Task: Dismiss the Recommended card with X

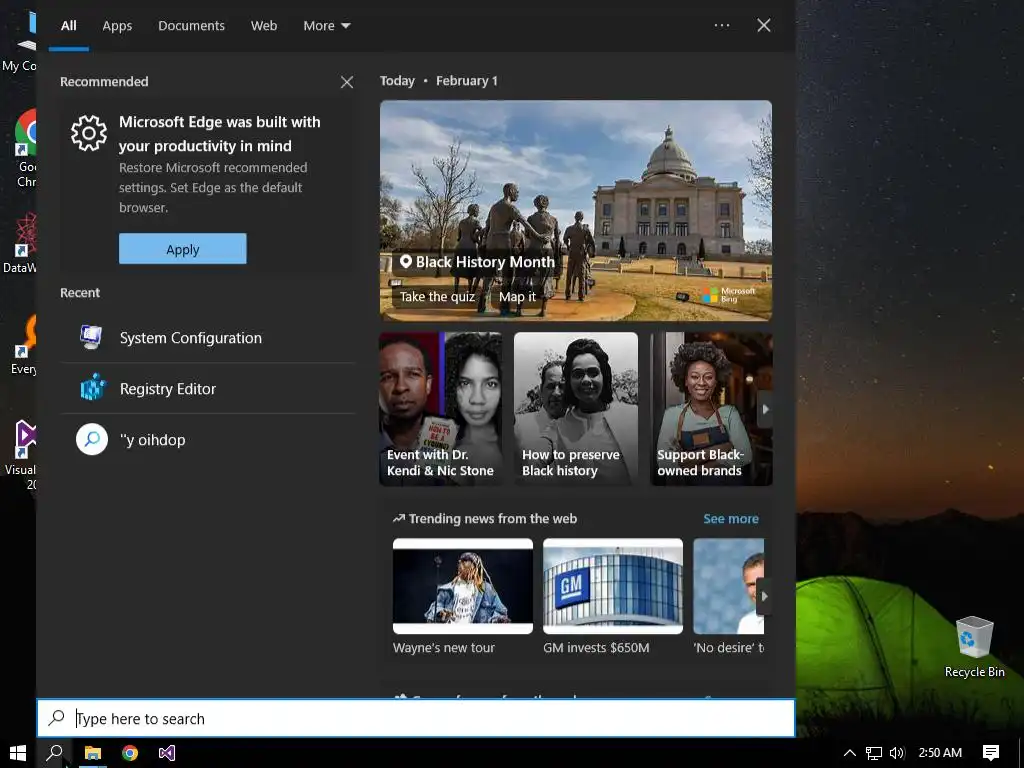Action: 347,82
